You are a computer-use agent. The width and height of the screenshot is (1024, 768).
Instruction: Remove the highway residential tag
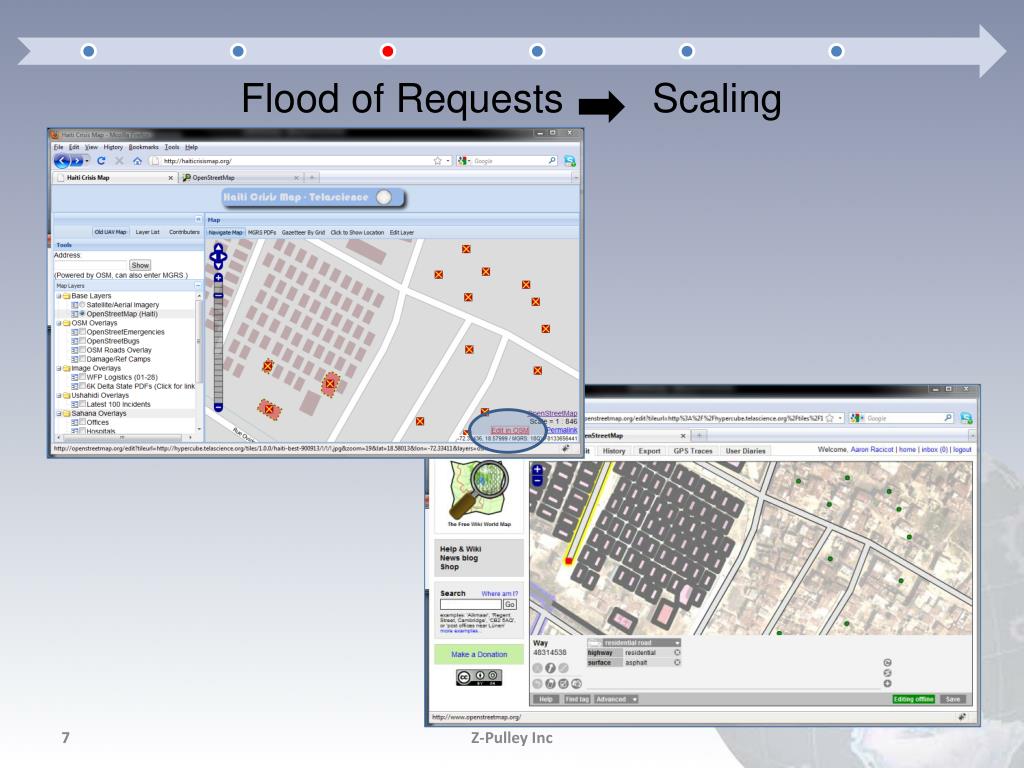[677, 652]
